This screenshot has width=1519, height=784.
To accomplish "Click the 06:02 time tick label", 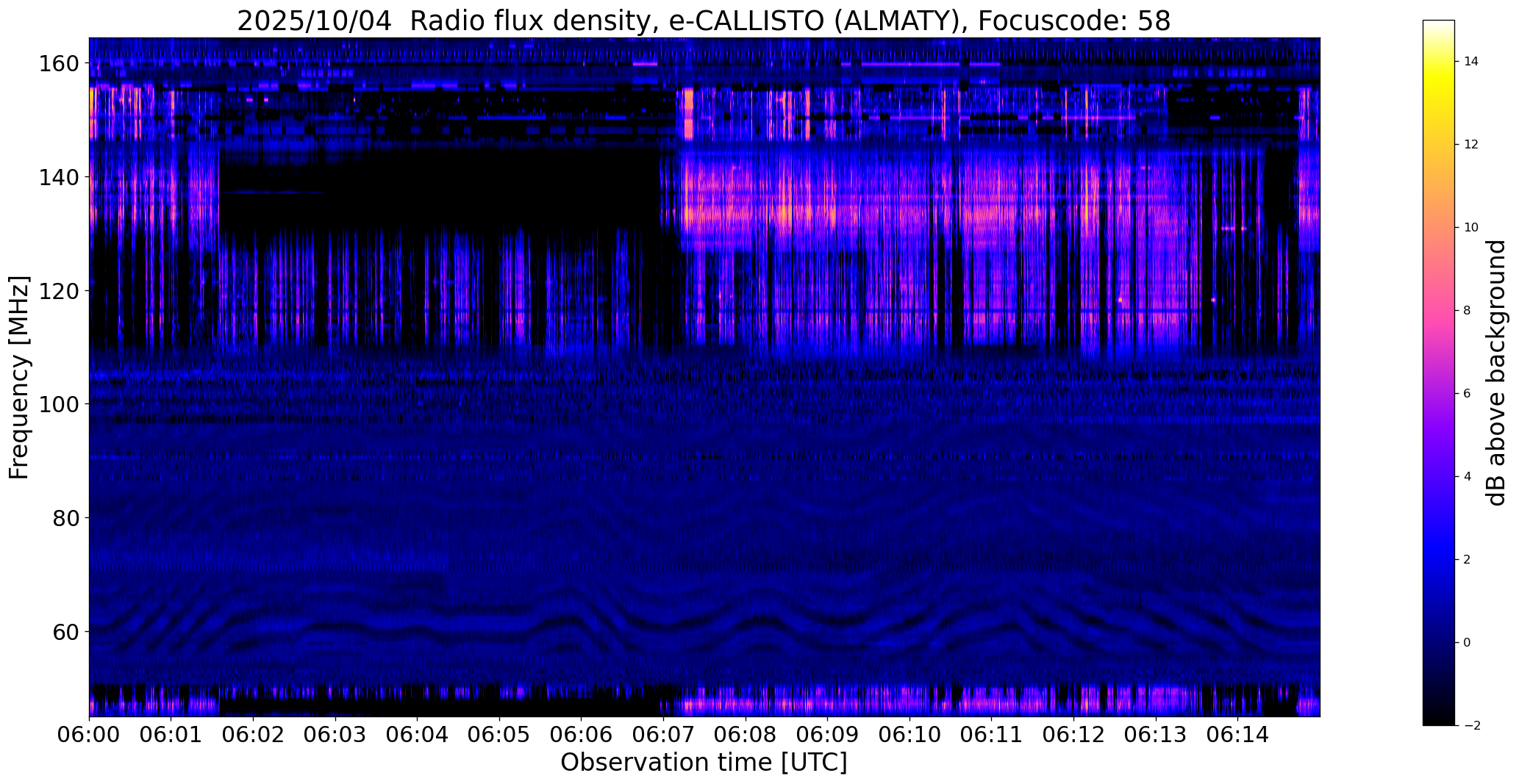I will pyautogui.click(x=253, y=734).
